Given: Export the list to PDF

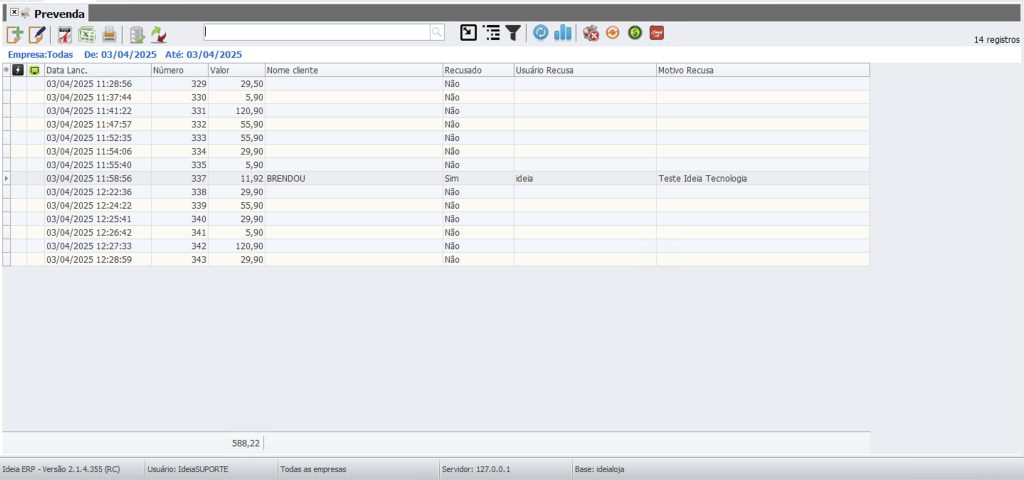Looking at the screenshot, I should (65, 33).
